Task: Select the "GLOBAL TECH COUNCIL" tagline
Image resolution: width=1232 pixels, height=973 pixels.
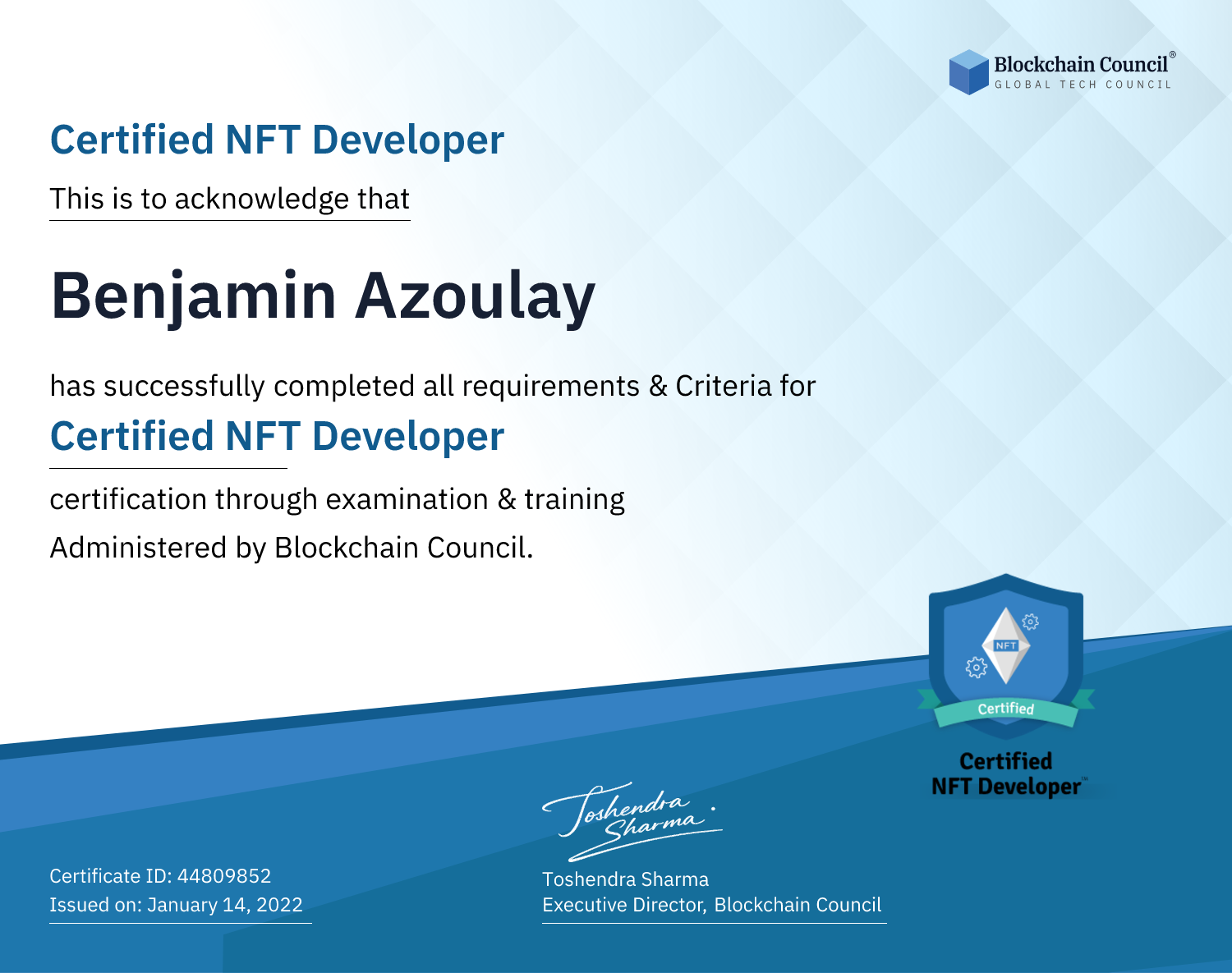Action: click(x=1083, y=85)
